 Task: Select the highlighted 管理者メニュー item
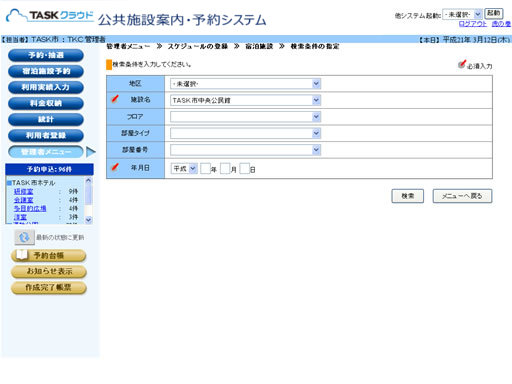click(46, 152)
